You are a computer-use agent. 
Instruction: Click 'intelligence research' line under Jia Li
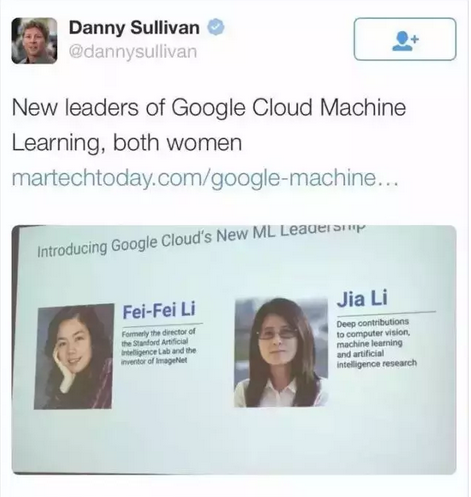click(x=377, y=363)
